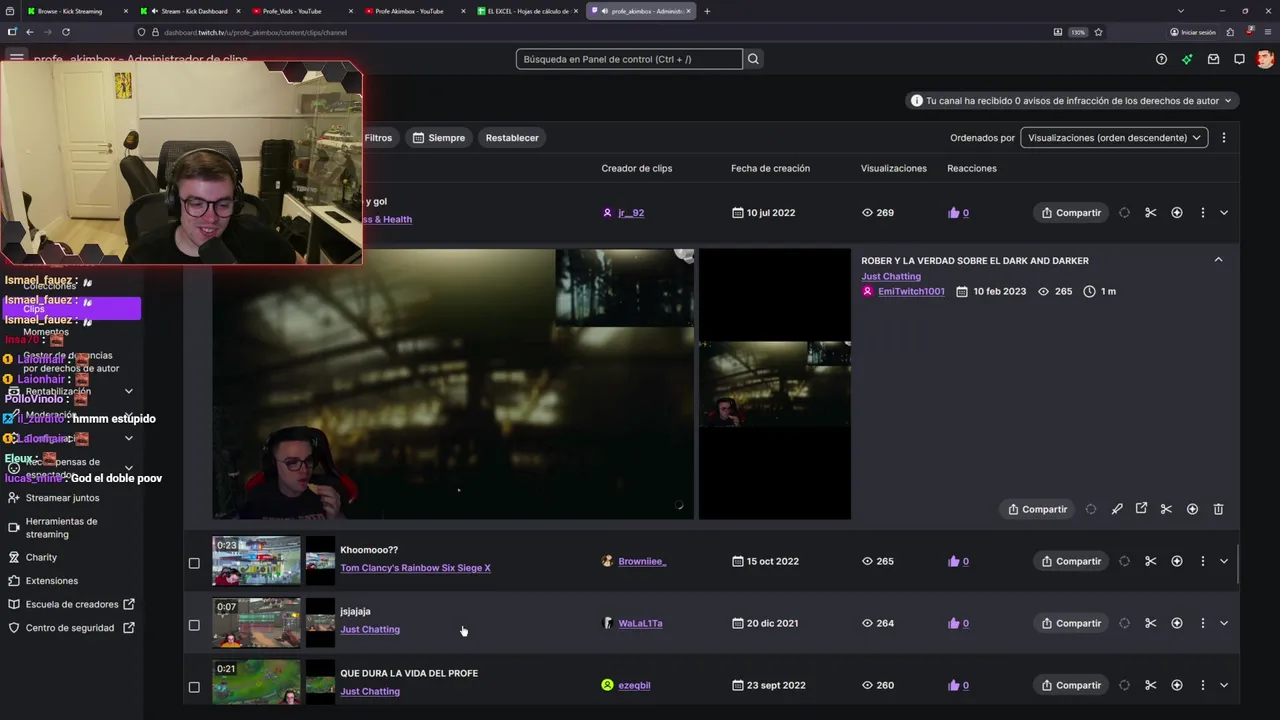The width and height of the screenshot is (1280, 720).
Task: Open Escuela de creadores link
Action: click(x=72, y=604)
